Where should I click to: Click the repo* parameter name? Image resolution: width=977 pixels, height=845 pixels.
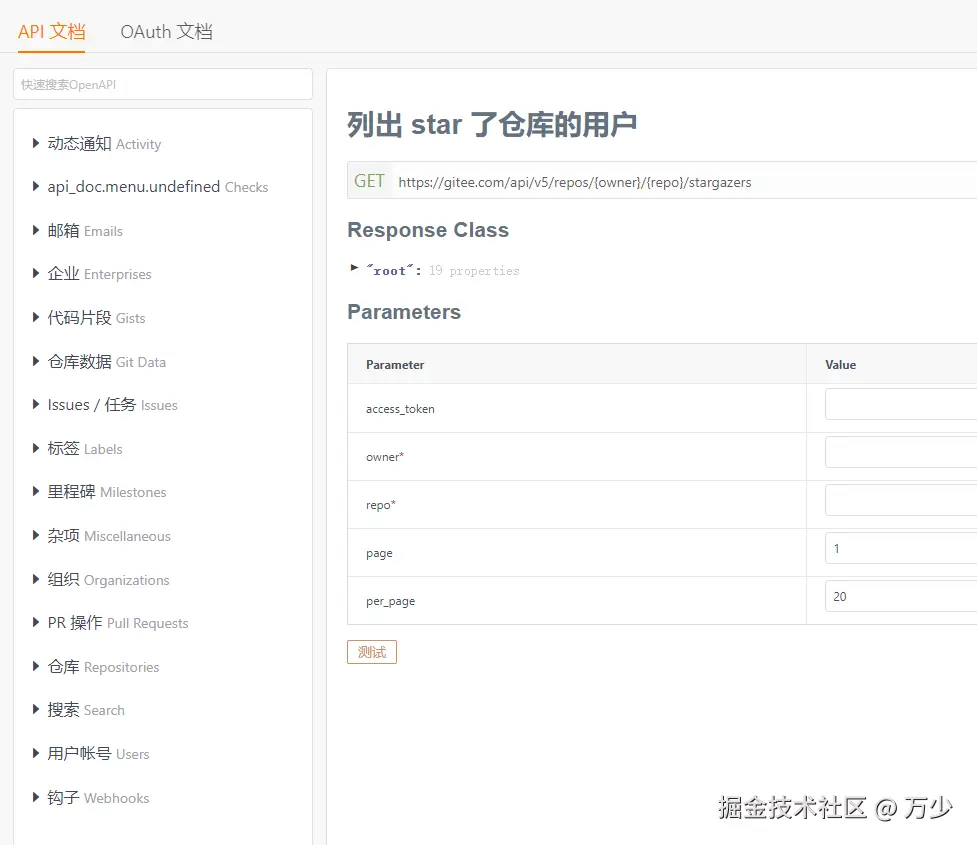[381, 505]
